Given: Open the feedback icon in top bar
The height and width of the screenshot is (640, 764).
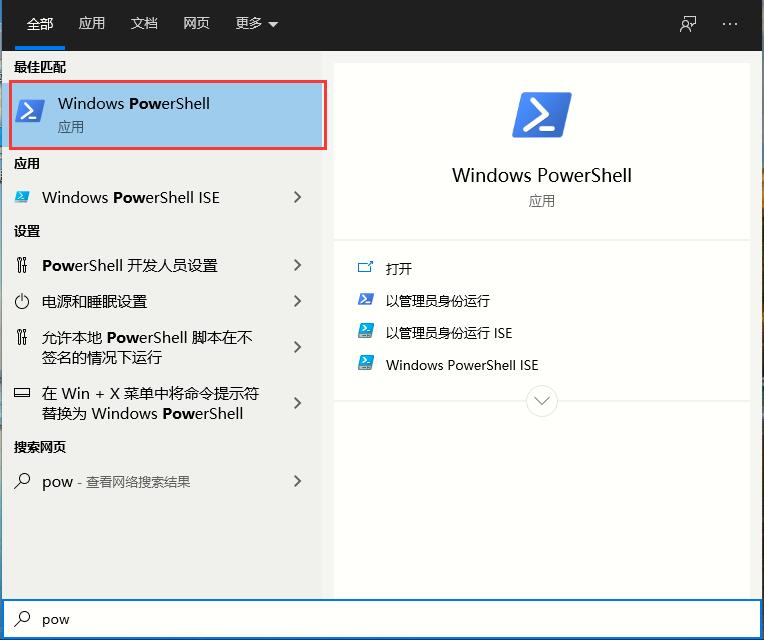Looking at the screenshot, I should click(x=688, y=24).
